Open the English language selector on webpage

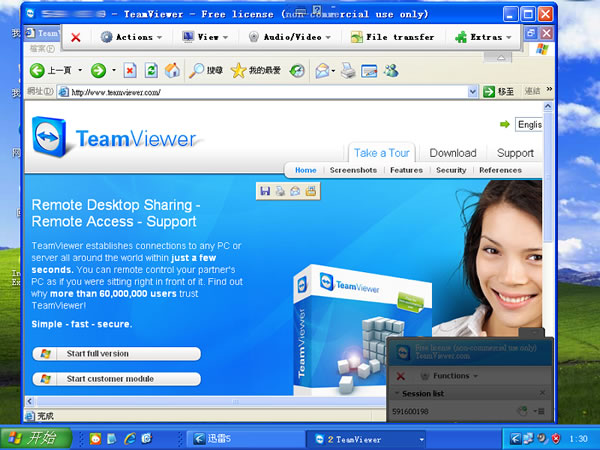coord(529,124)
